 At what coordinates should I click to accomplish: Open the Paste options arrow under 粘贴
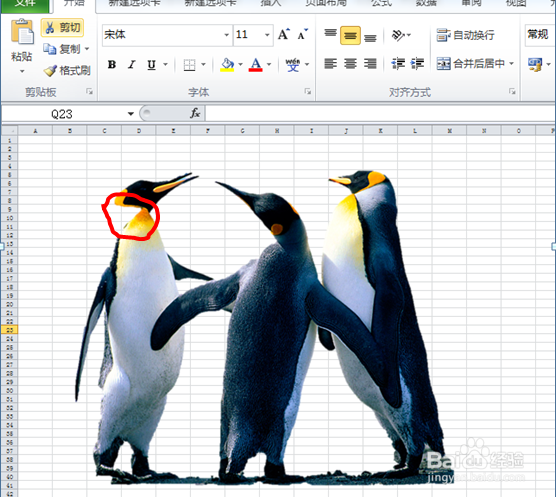tap(22, 71)
